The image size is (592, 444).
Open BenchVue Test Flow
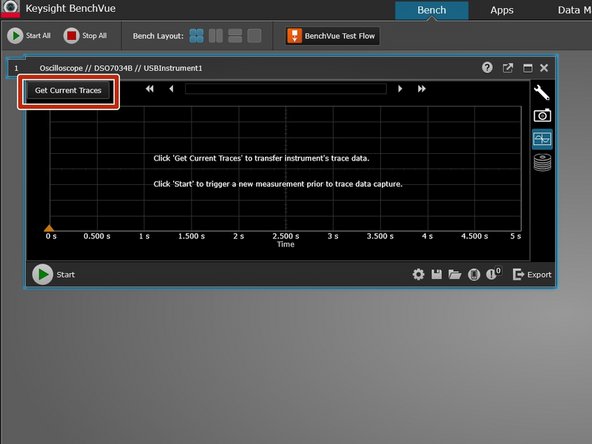[x=332, y=36]
